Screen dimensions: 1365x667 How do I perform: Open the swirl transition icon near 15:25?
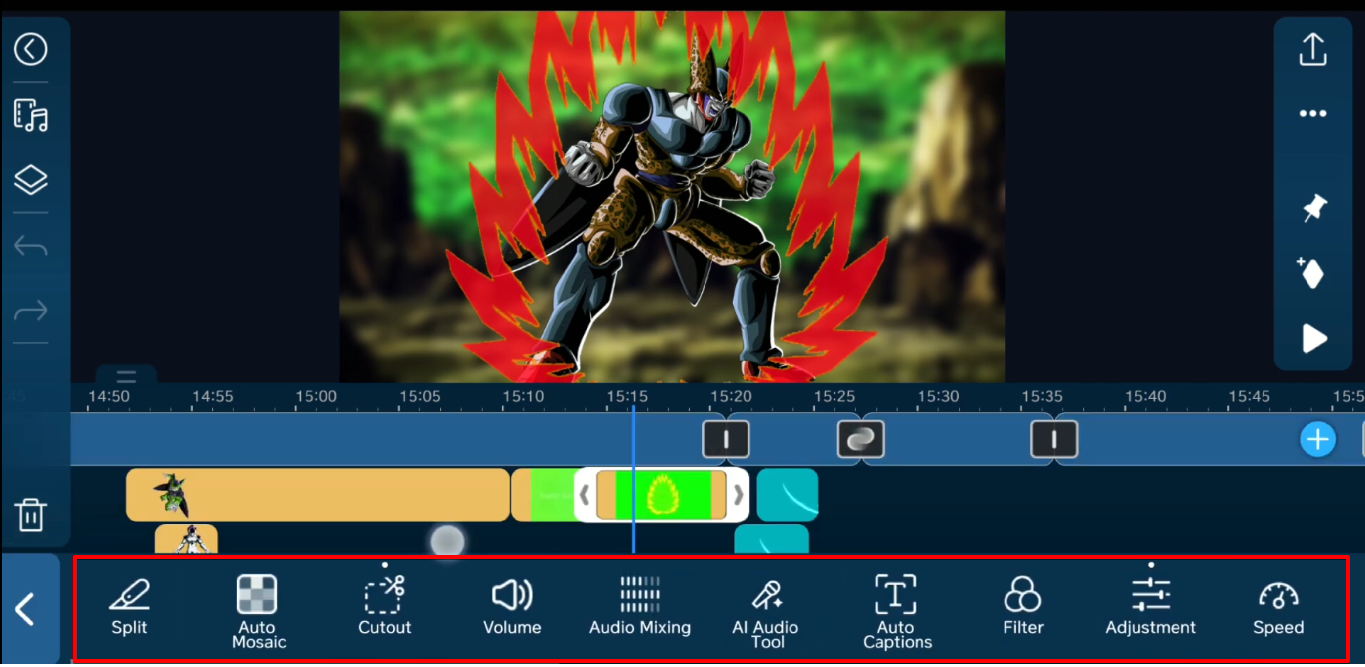pyautogui.click(x=860, y=439)
